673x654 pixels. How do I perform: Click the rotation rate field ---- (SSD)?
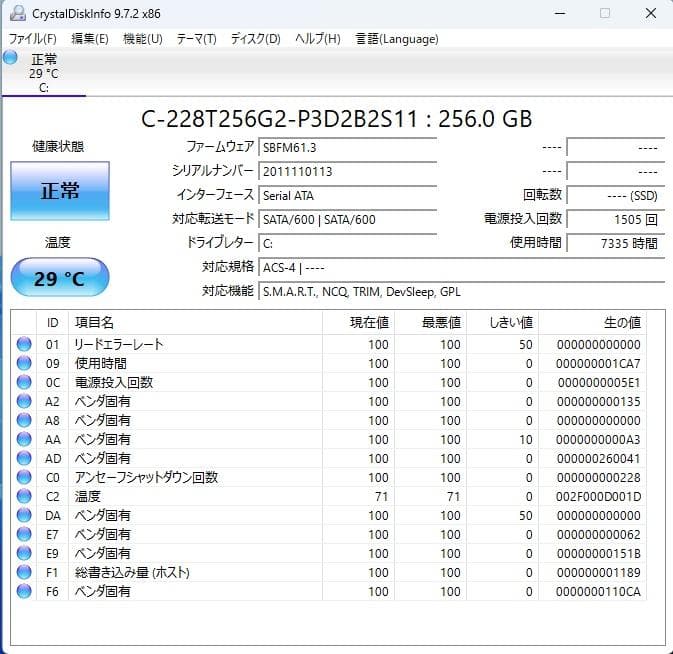[616, 196]
